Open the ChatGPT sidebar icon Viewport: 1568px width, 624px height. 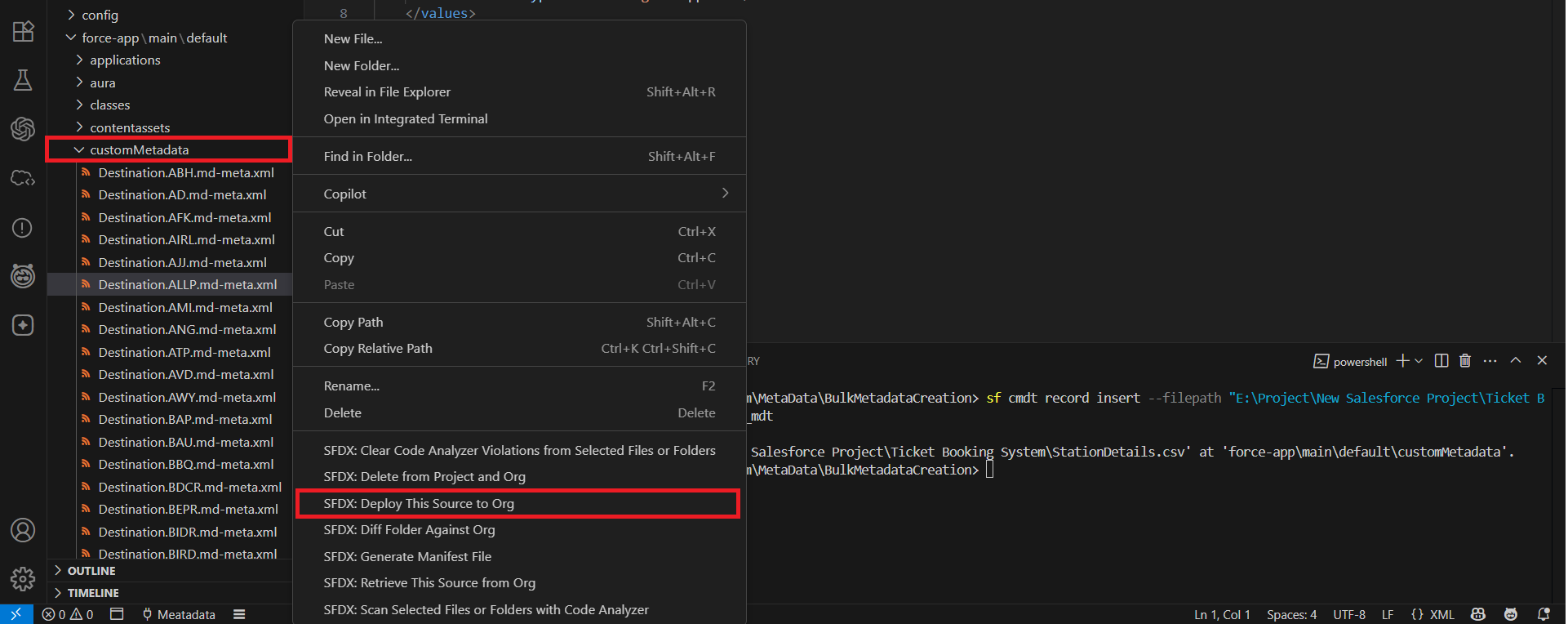click(x=23, y=129)
